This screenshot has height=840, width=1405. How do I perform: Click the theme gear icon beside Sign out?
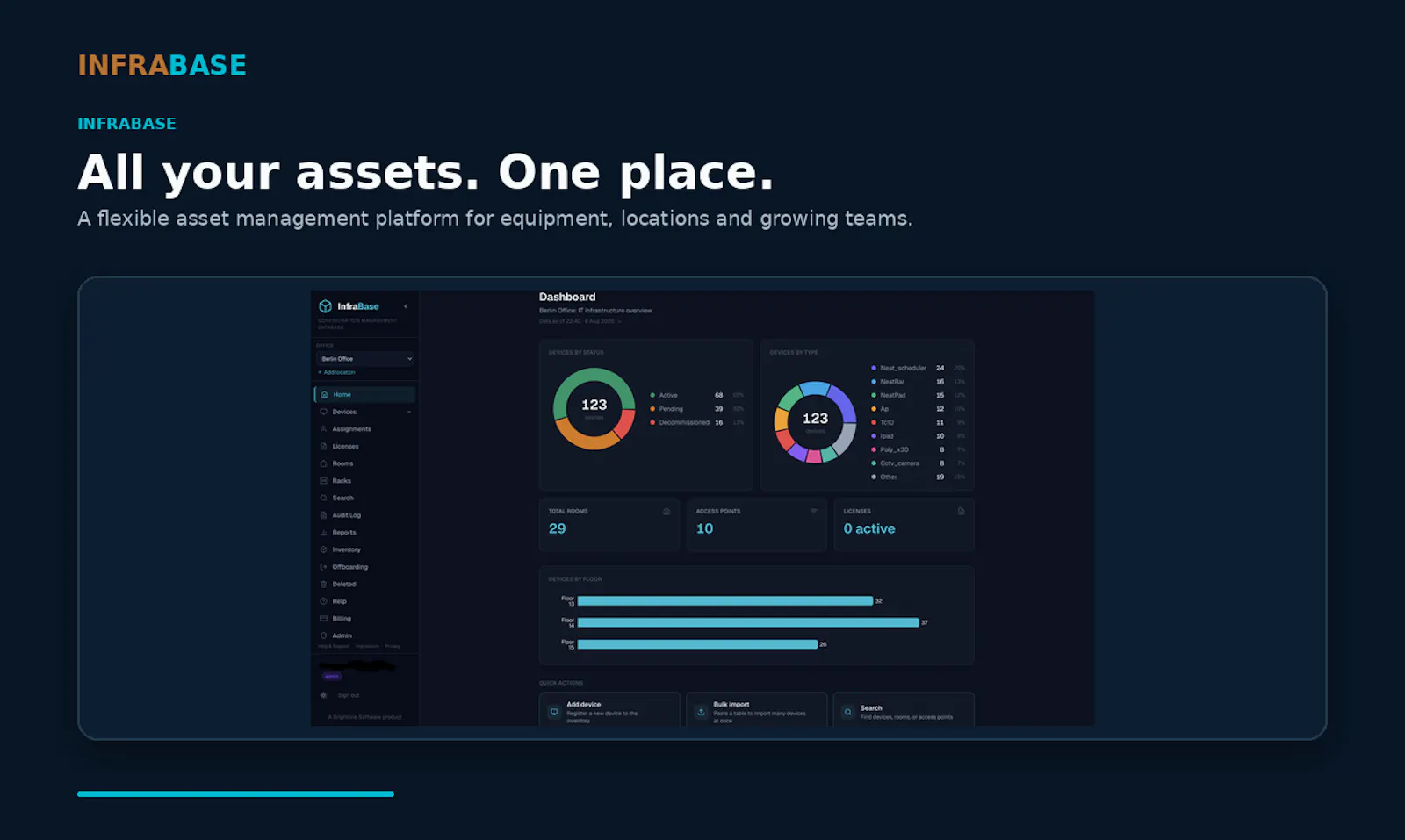(323, 695)
